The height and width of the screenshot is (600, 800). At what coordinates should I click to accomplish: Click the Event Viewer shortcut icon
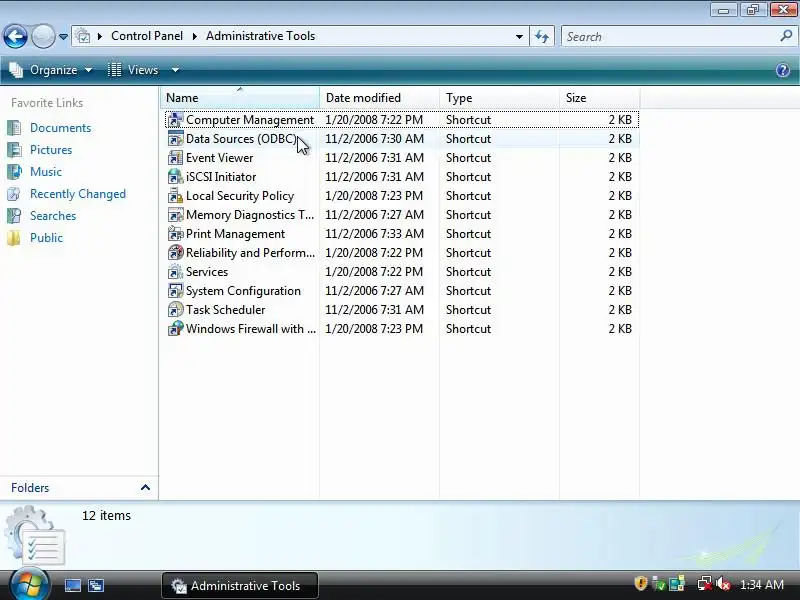[x=176, y=158]
